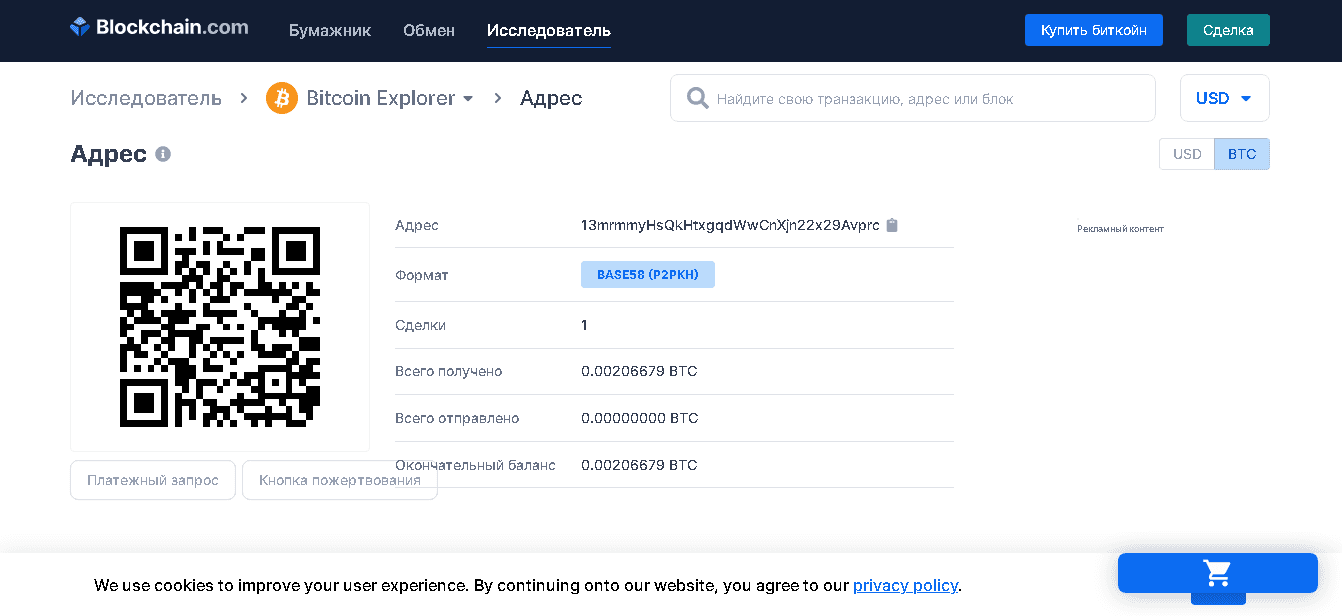Open the privacy policy link

click(905, 585)
